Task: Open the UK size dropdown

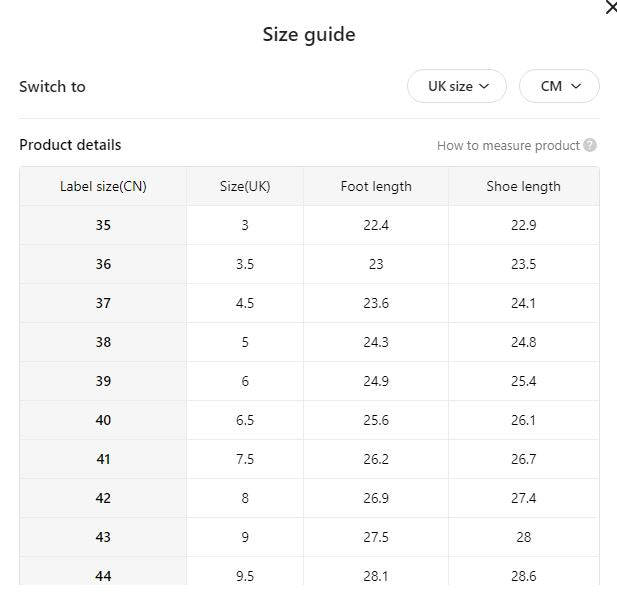Action: pyautogui.click(x=457, y=86)
